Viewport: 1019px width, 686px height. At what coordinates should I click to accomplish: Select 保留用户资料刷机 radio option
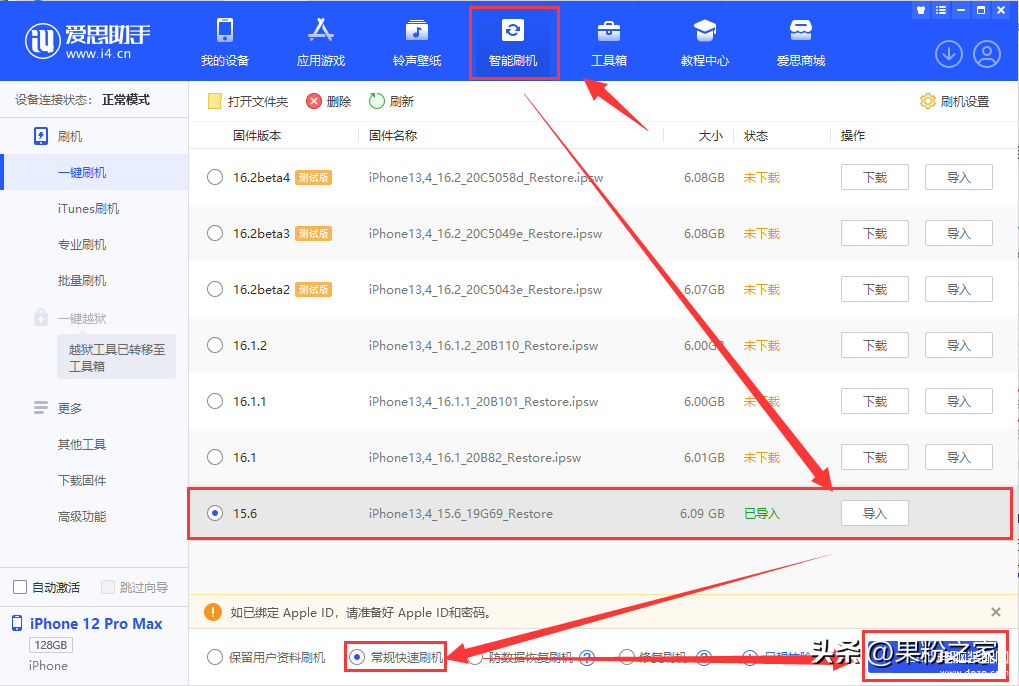tap(215, 657)
